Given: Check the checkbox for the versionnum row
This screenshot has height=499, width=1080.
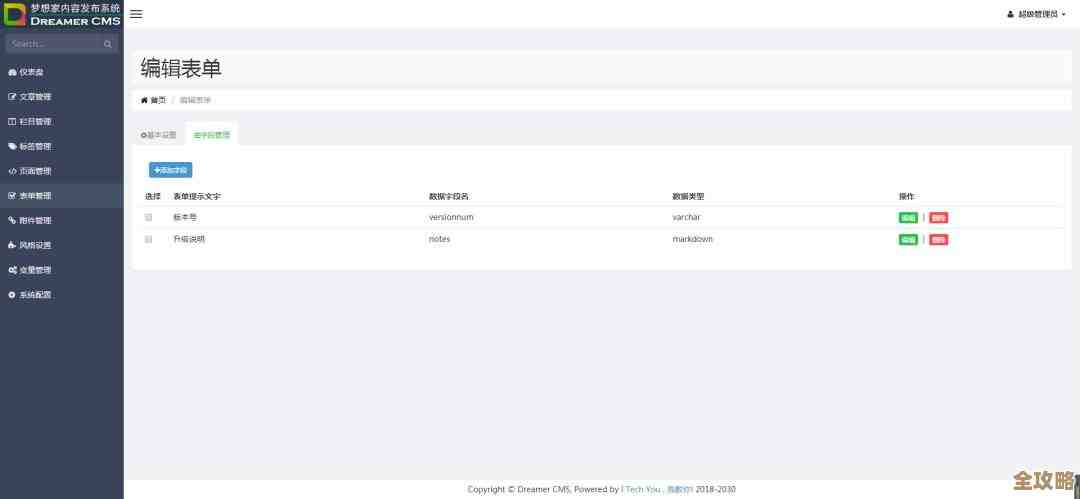Looking at the screenshot, I should [x=149, y=217].
